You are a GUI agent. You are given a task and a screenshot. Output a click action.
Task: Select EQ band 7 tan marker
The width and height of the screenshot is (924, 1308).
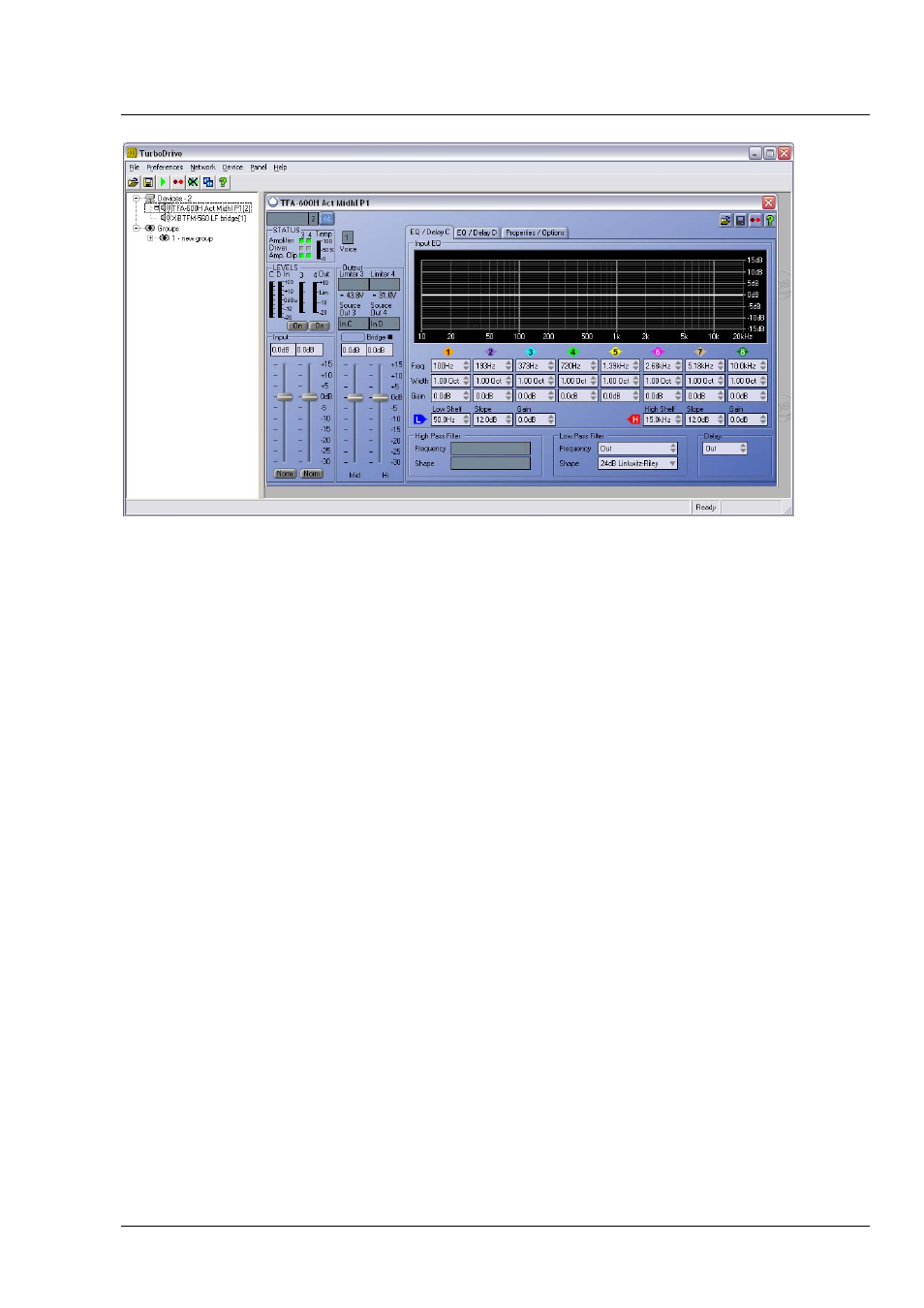coord(700,353)
